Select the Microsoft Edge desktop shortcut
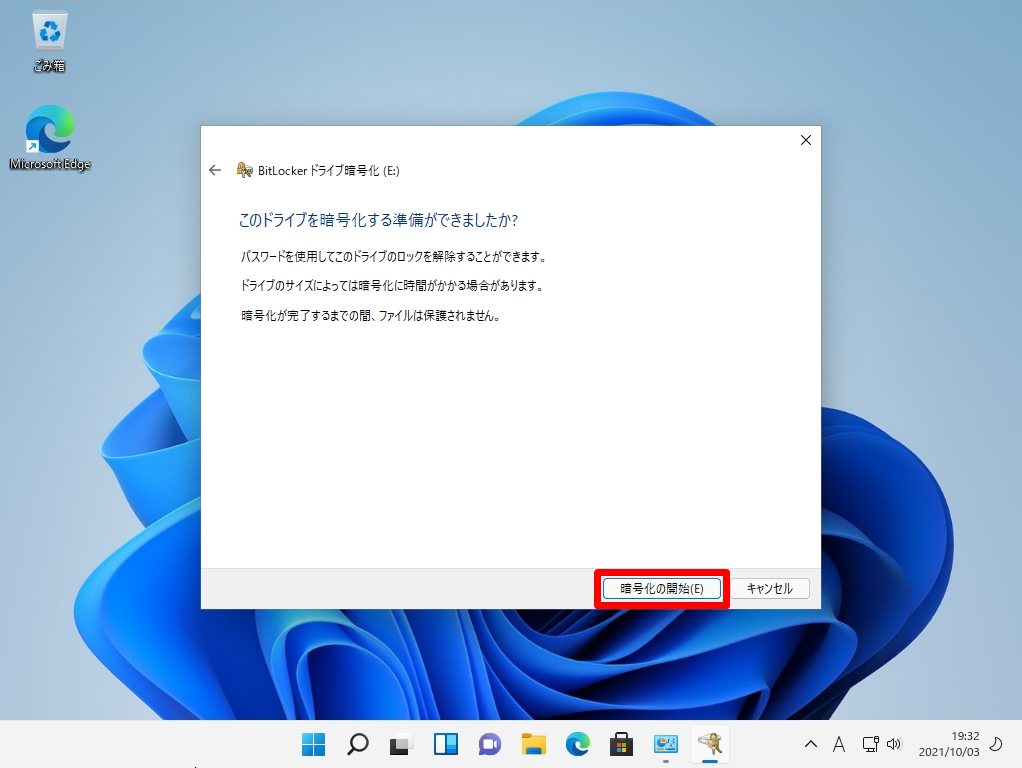 coord(50,138)
